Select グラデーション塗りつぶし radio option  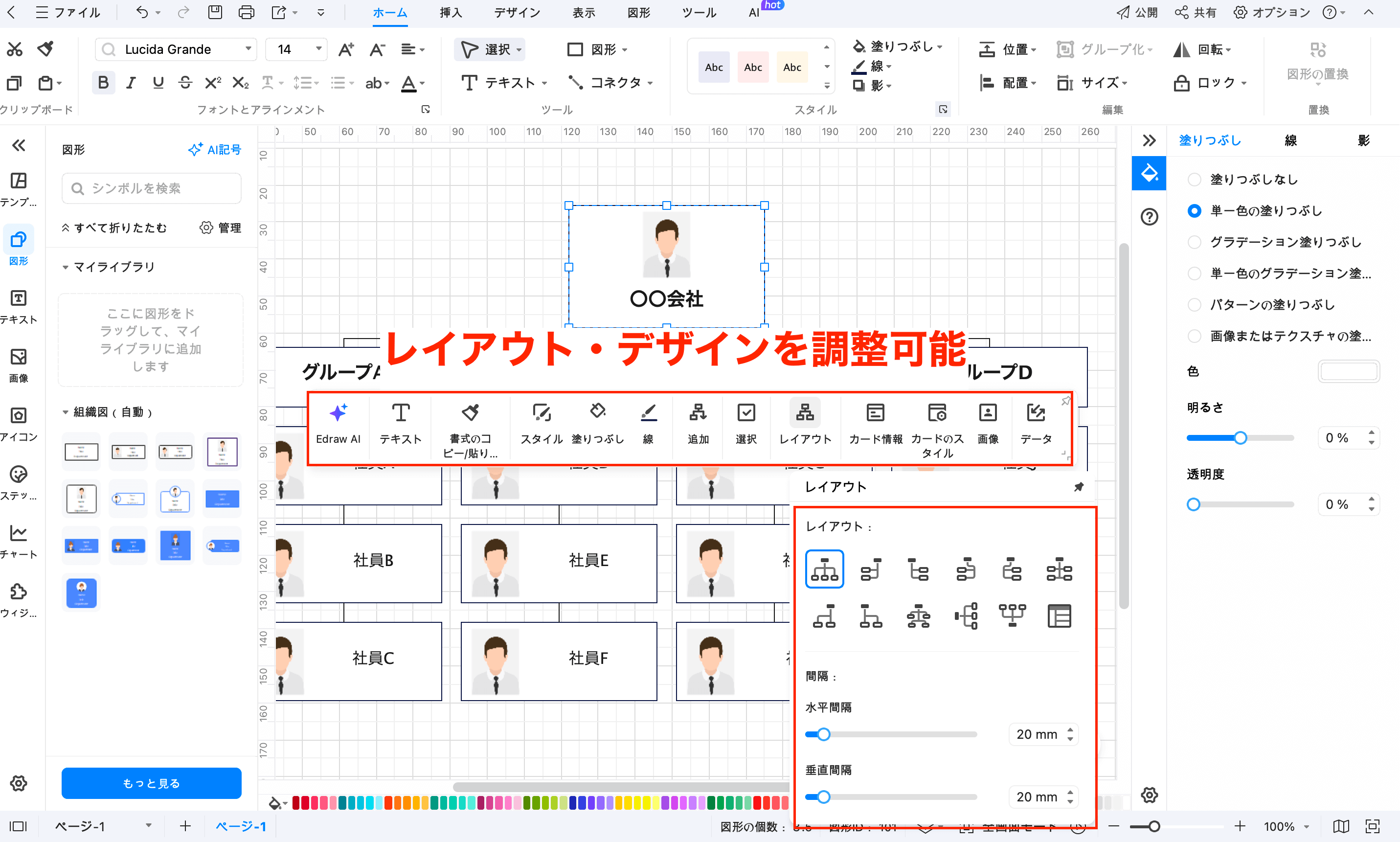tap(1194, 242)
